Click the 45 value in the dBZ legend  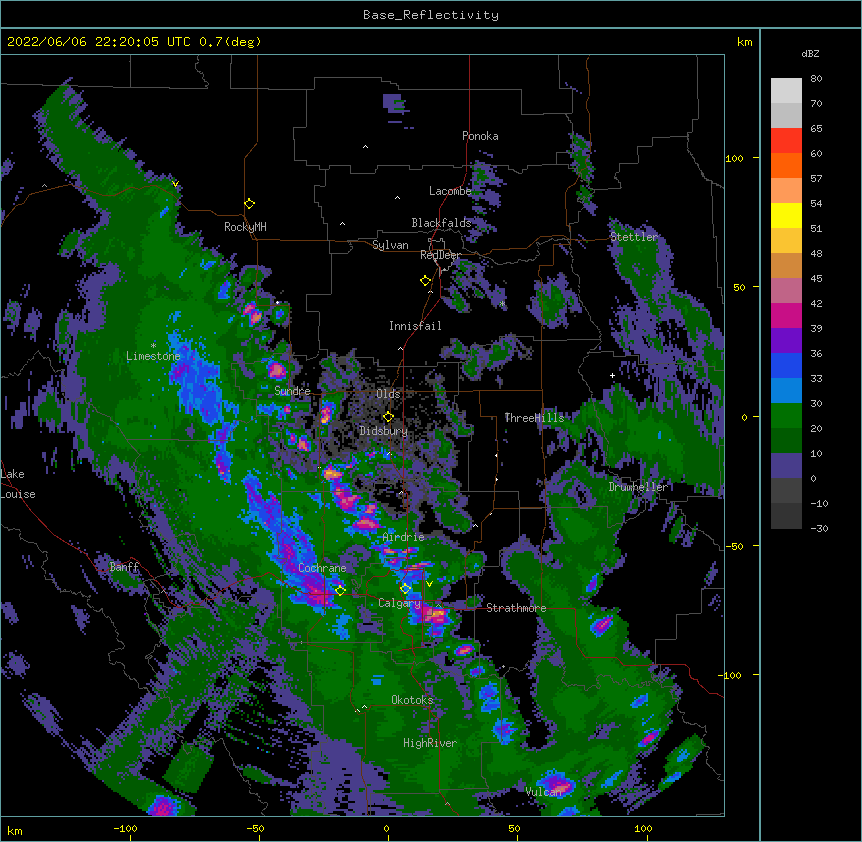[x=816, y=279]
